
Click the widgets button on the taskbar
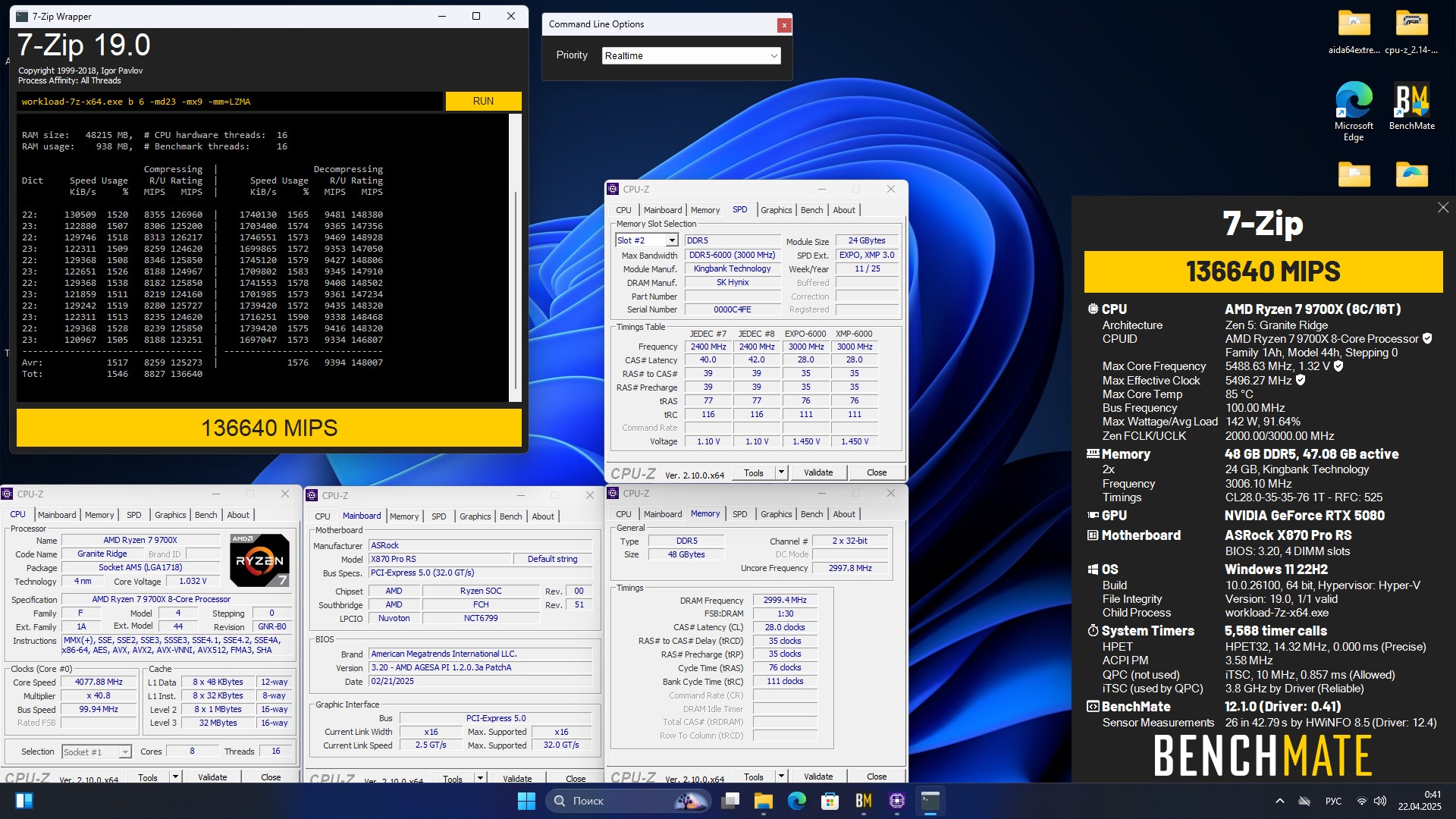24,801
